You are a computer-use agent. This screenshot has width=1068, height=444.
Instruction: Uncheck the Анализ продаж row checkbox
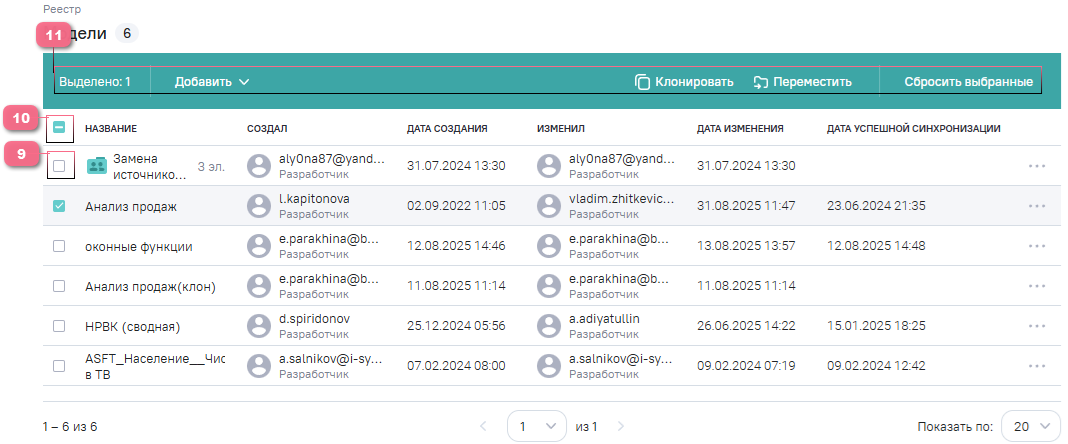pos(59,206)
